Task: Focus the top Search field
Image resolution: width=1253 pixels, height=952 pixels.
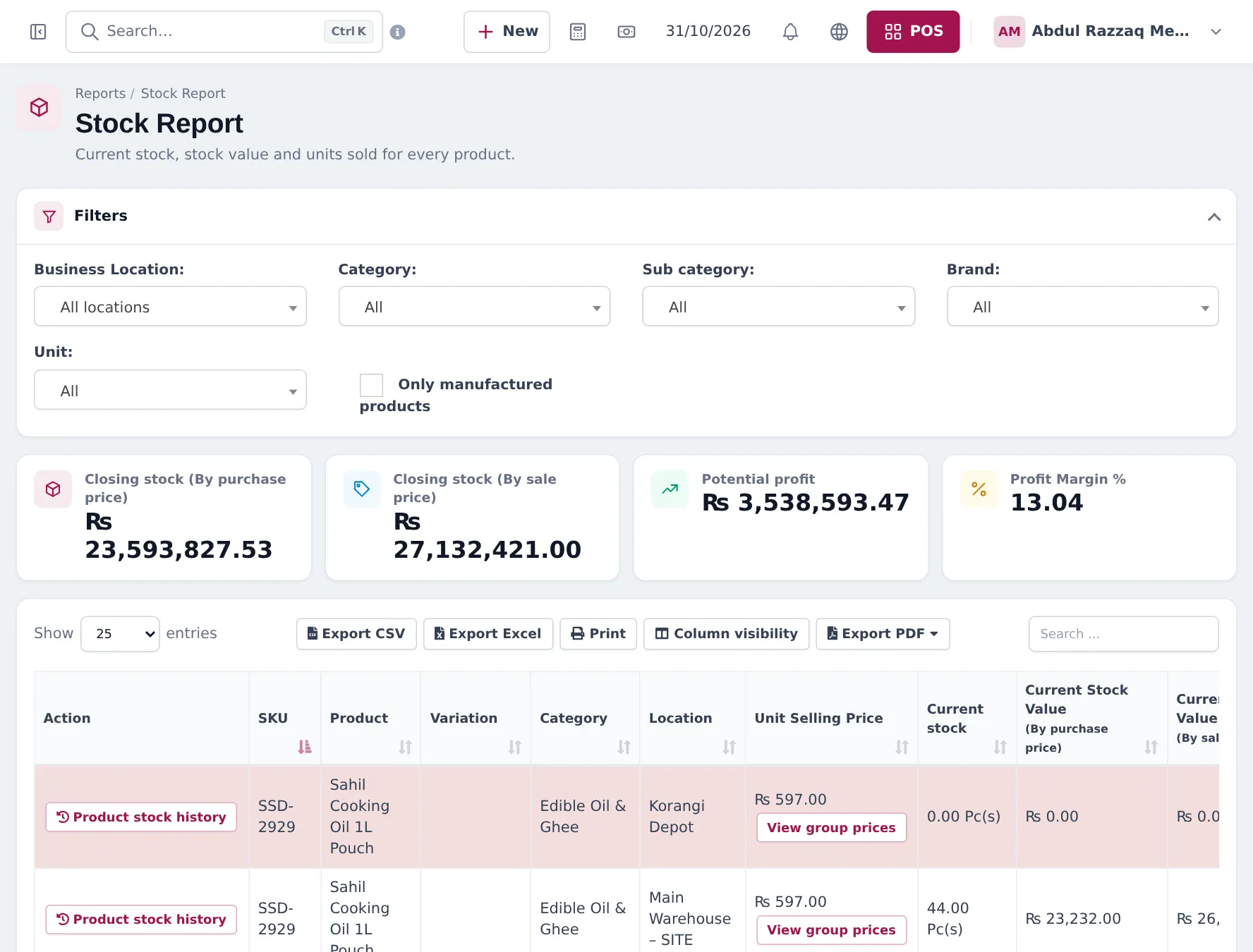Action: point(224,32)
